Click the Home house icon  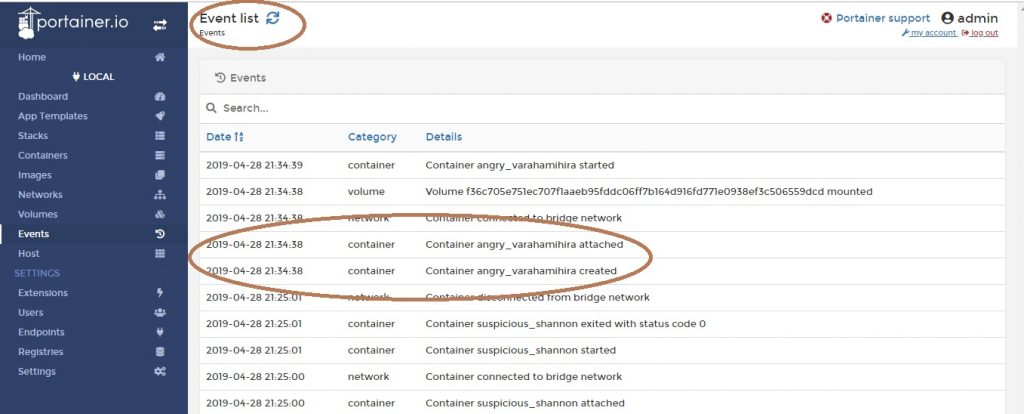coord(159,58)
